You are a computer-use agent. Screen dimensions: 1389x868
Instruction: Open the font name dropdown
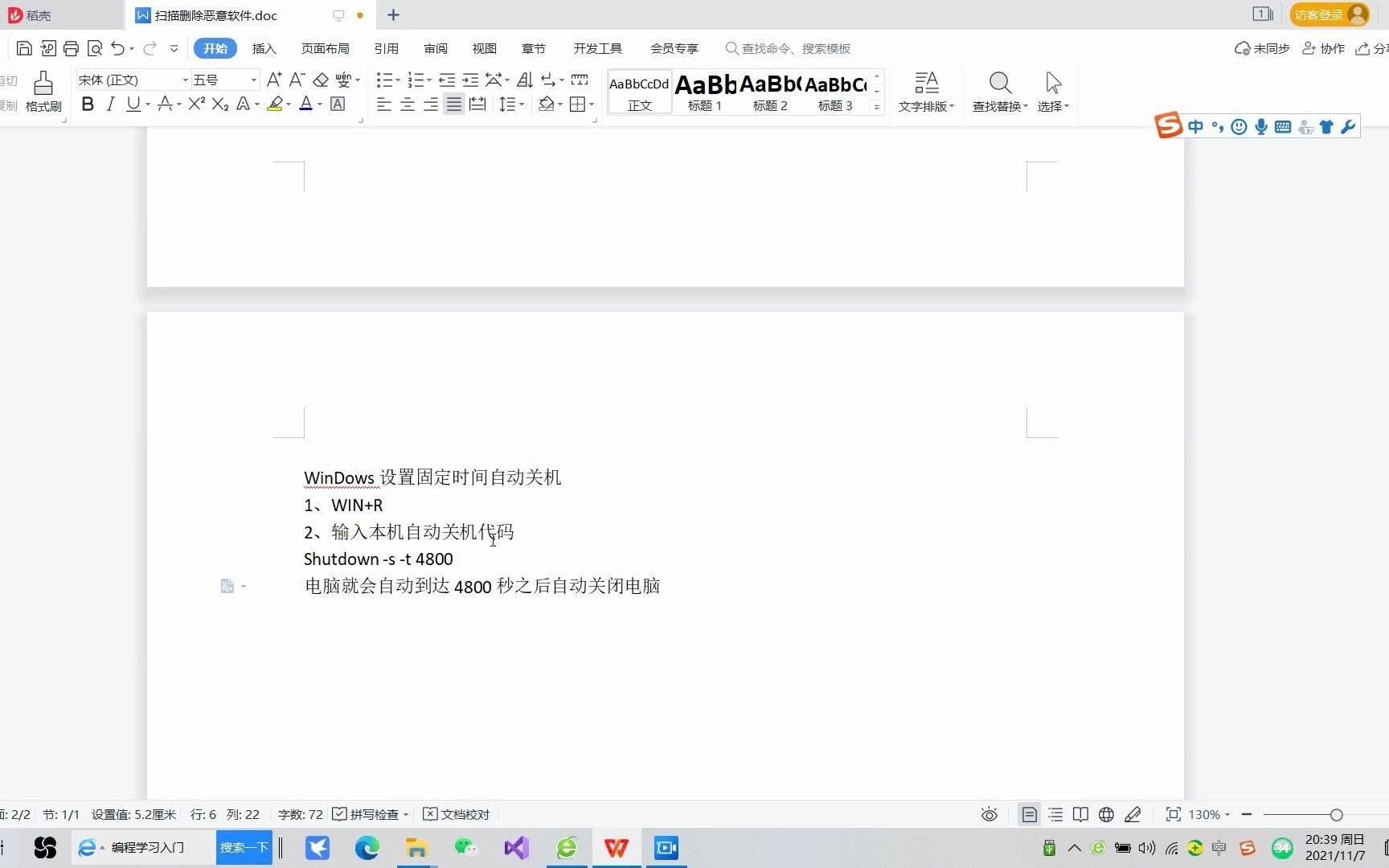click(185, 80)
